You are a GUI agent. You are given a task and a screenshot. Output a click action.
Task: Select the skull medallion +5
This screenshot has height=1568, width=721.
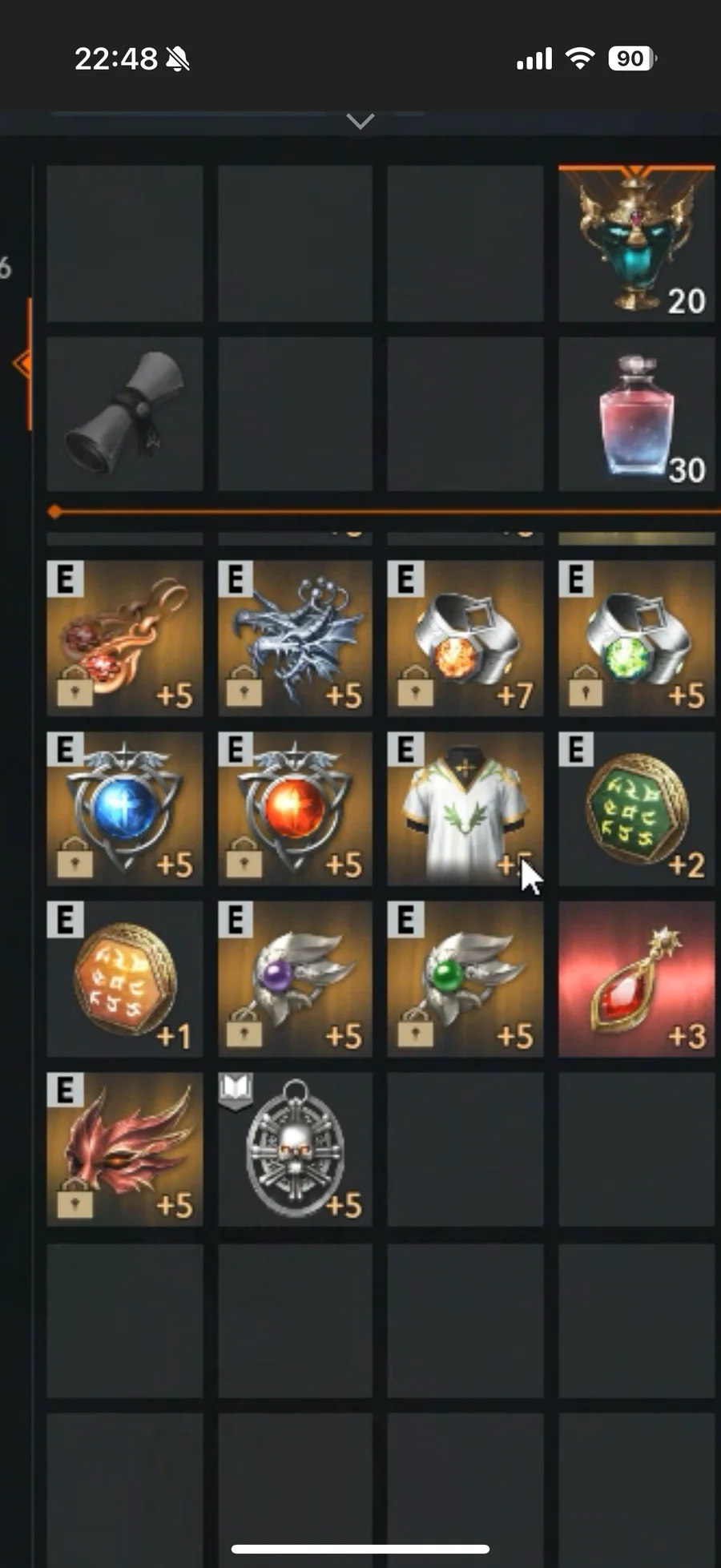pyautogui.click(x=295, y=1150)
